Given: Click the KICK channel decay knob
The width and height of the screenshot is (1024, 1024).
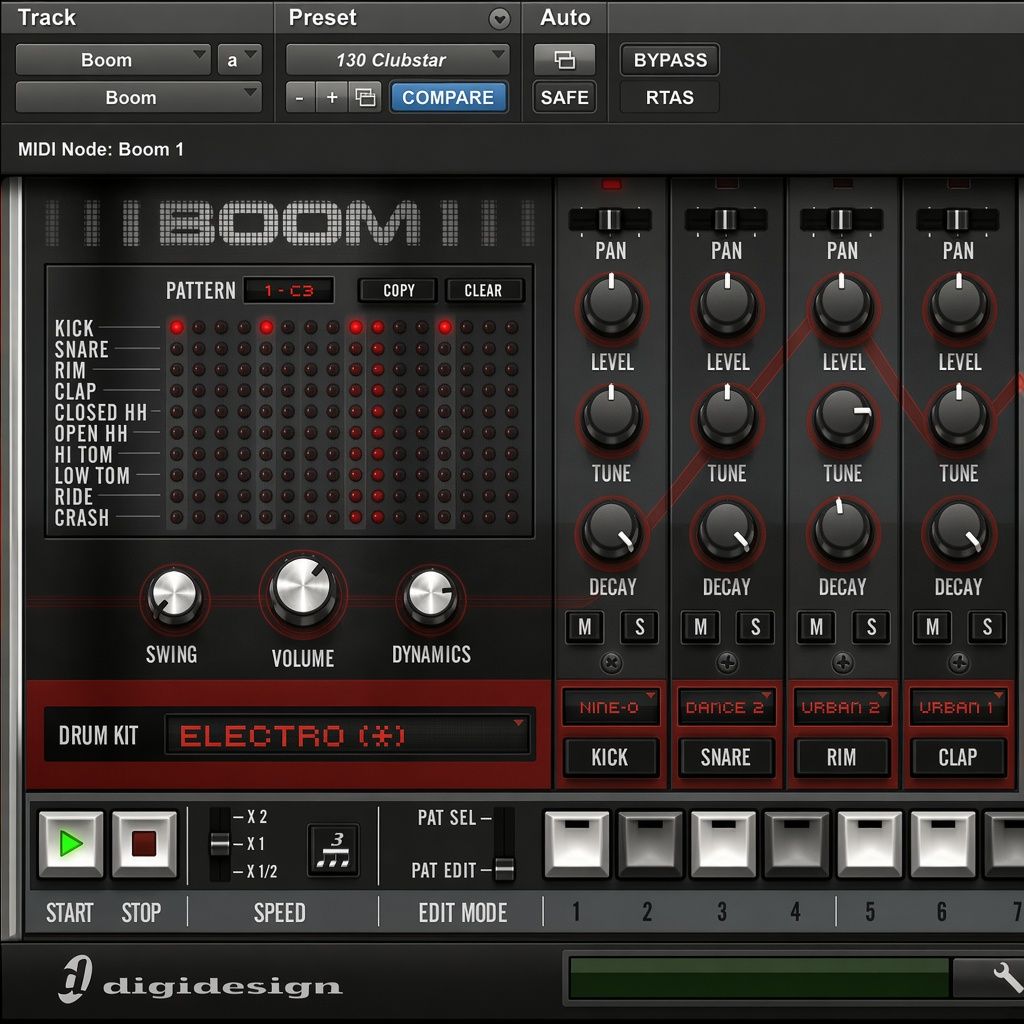Looking at the screenshot, I should pos(611,530).
